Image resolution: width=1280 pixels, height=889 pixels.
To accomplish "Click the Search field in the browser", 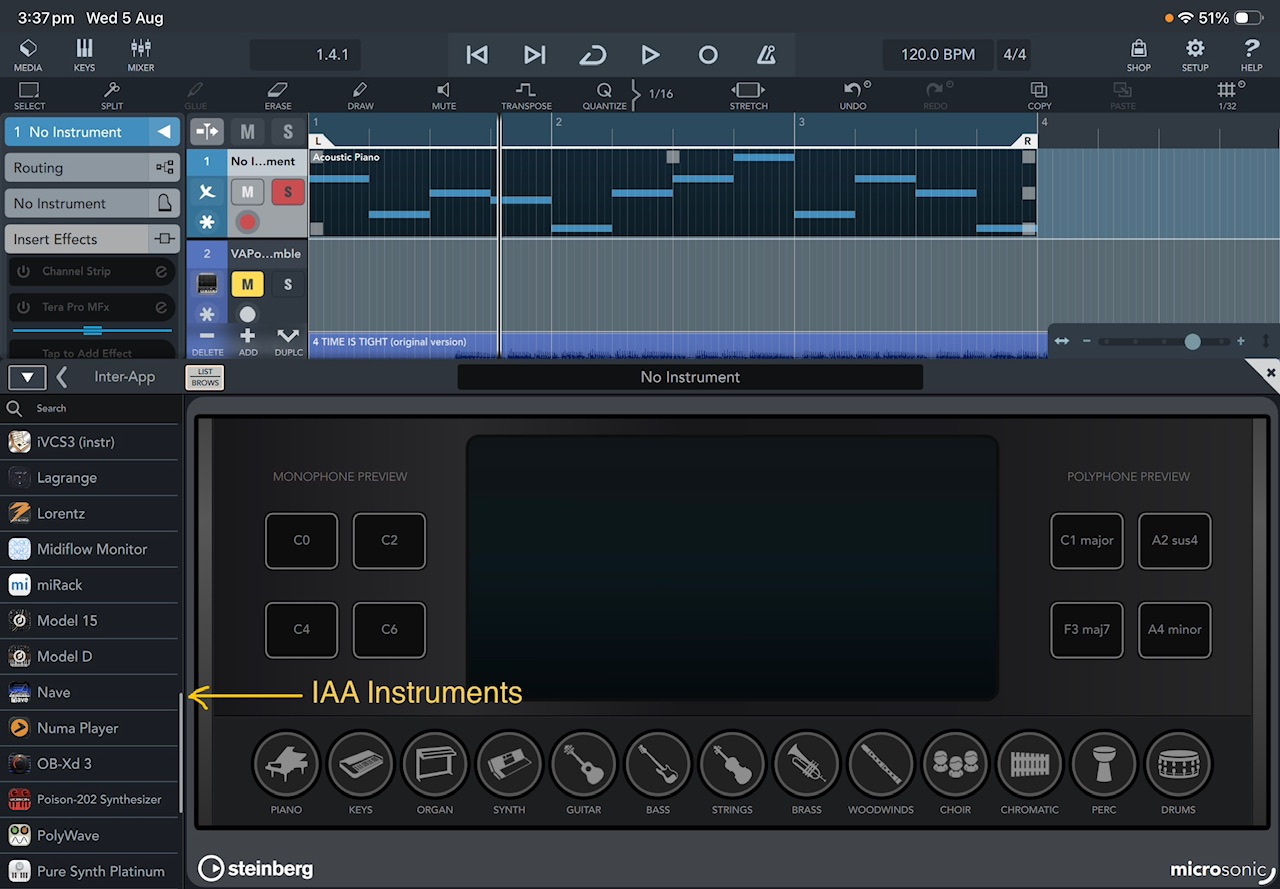I will pos(91,408).
